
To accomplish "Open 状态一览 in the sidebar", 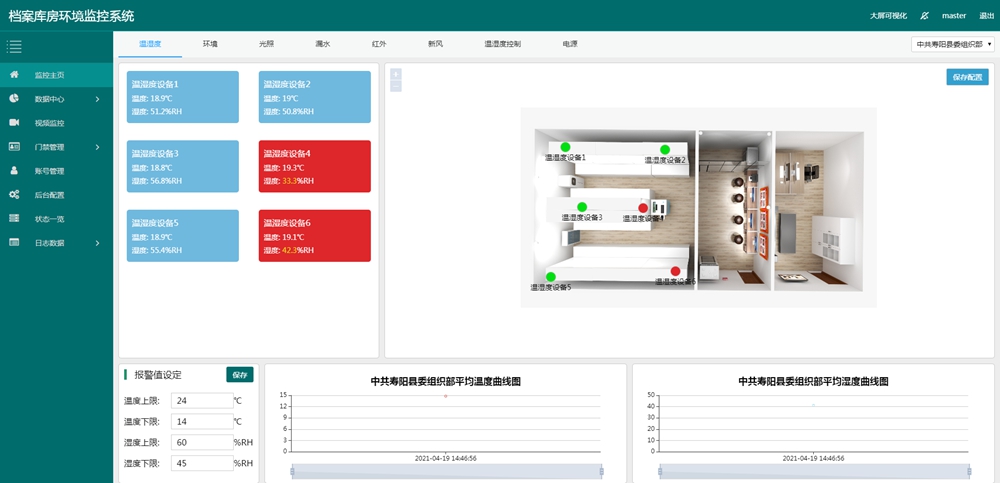I will (57, 218).
